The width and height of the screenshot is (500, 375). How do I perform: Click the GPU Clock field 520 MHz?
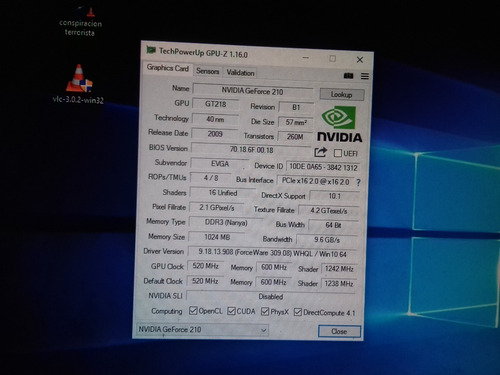coord(205,266)
